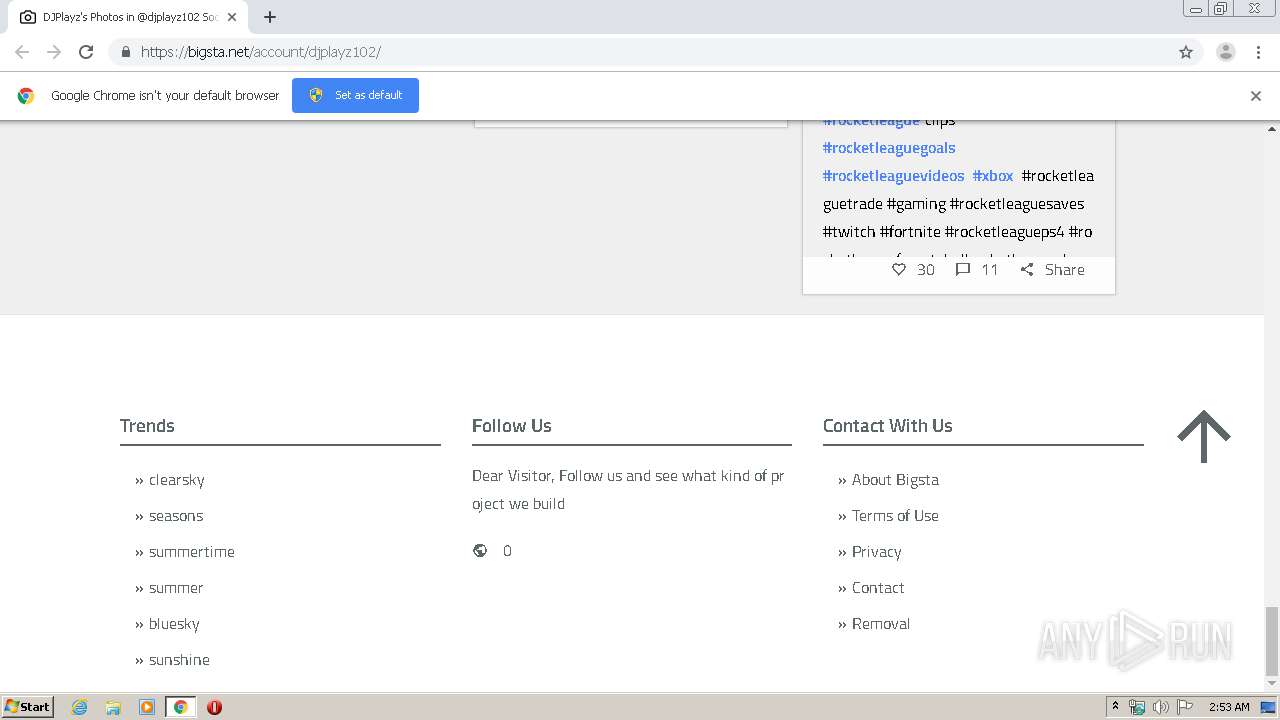Open the file explorer taskbar icon
This screenshot has width=1280, height=720.
(x=113, y=707)
